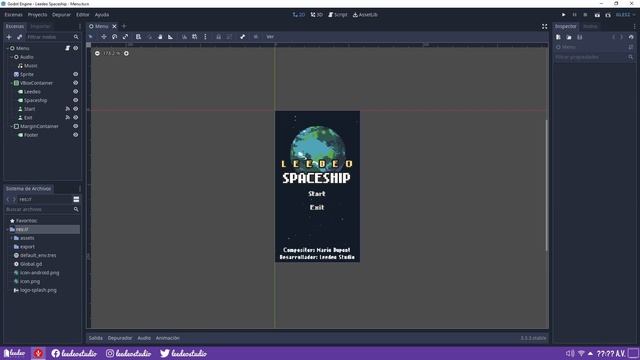Open the Proyecto menu
Screen dimensions: 640x360
(x=38, y=15)
